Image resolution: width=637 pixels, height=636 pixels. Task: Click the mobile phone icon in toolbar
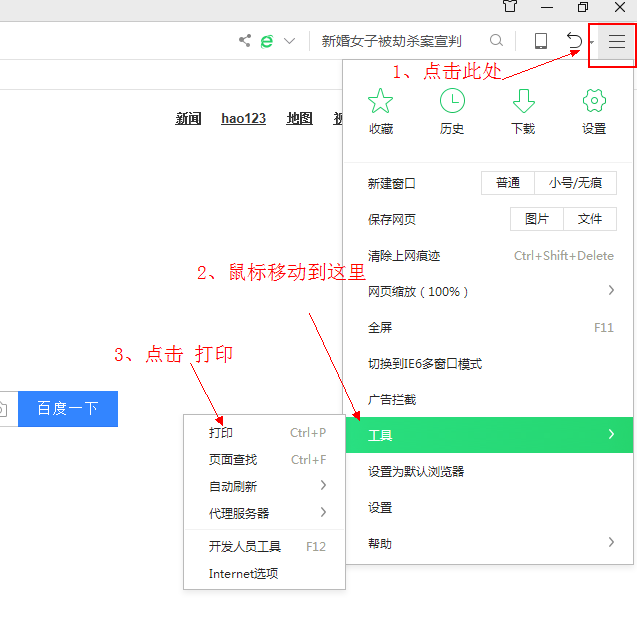[x=541, y=41]
